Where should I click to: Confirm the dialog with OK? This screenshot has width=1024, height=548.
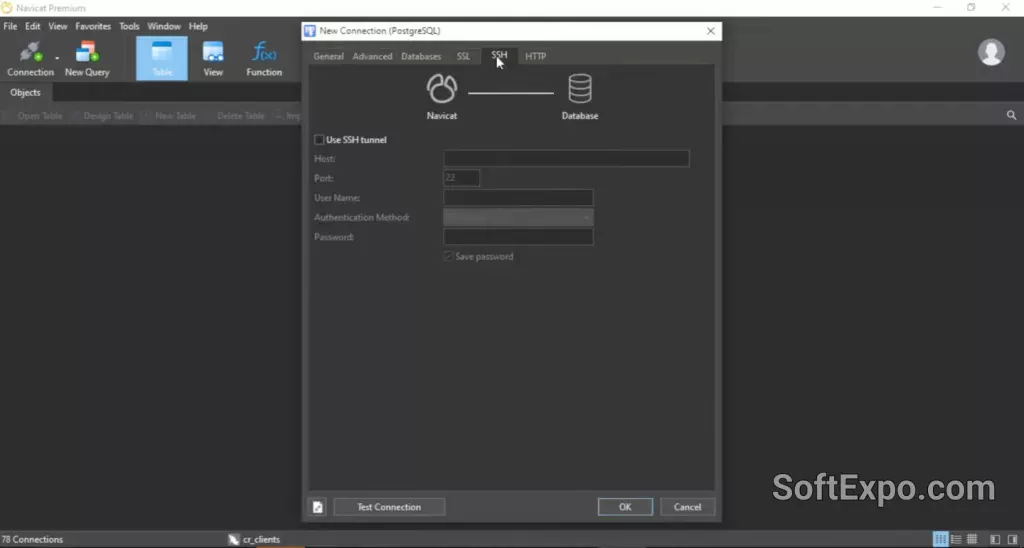click(x=625, y=507)
